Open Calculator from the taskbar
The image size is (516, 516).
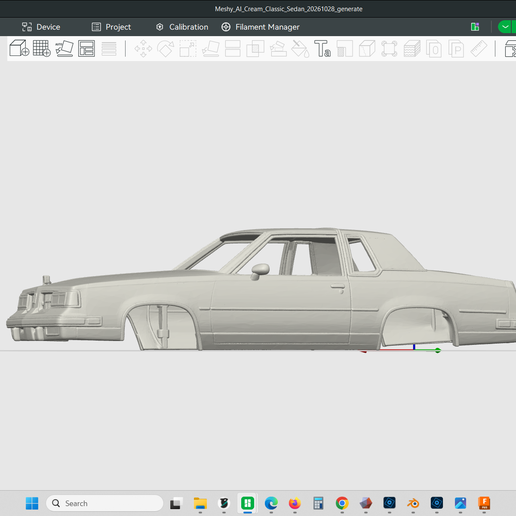(x=318, y=503)
